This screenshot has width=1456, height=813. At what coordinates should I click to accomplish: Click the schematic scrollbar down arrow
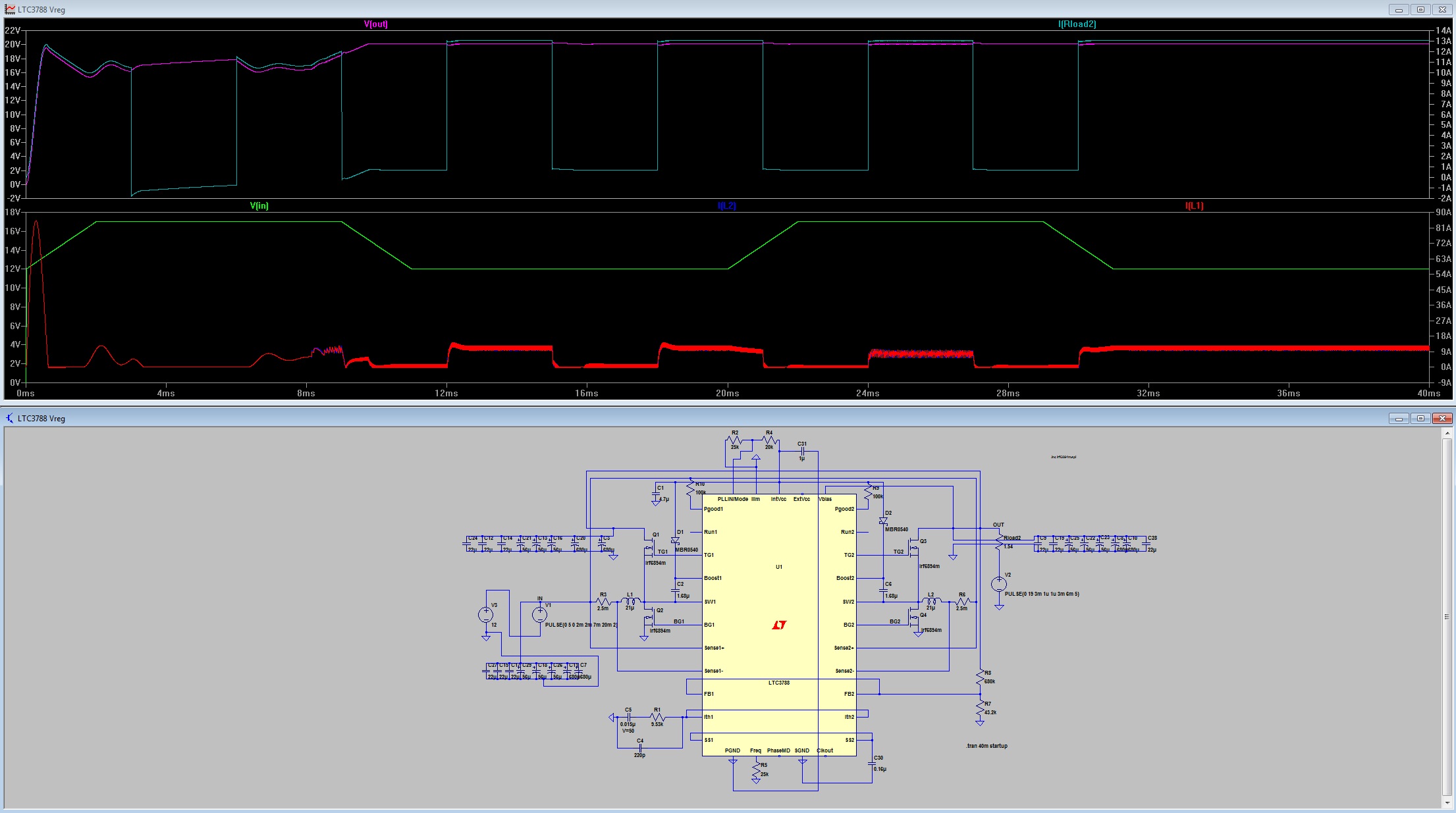pyautogui.click(x=1446, y=802)
